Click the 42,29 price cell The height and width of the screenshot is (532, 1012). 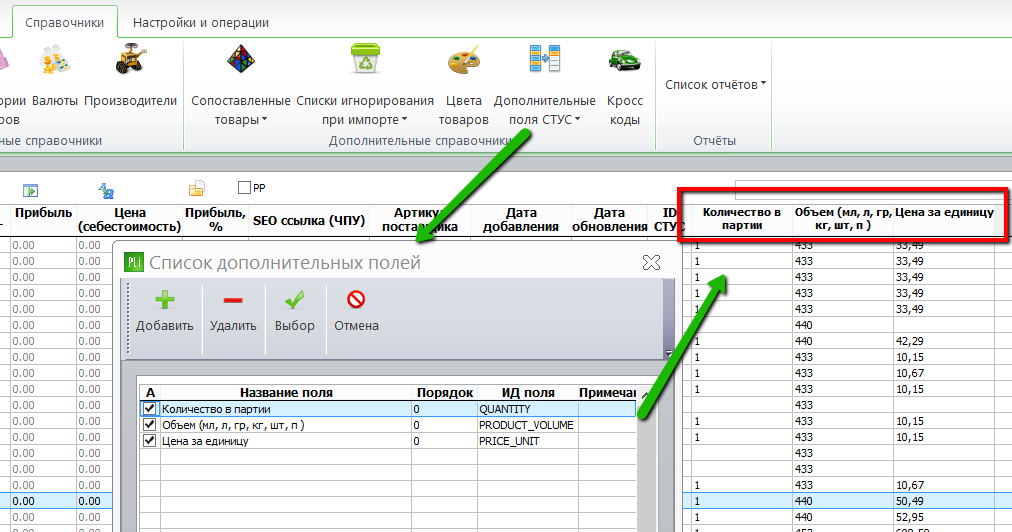(944, 341)
